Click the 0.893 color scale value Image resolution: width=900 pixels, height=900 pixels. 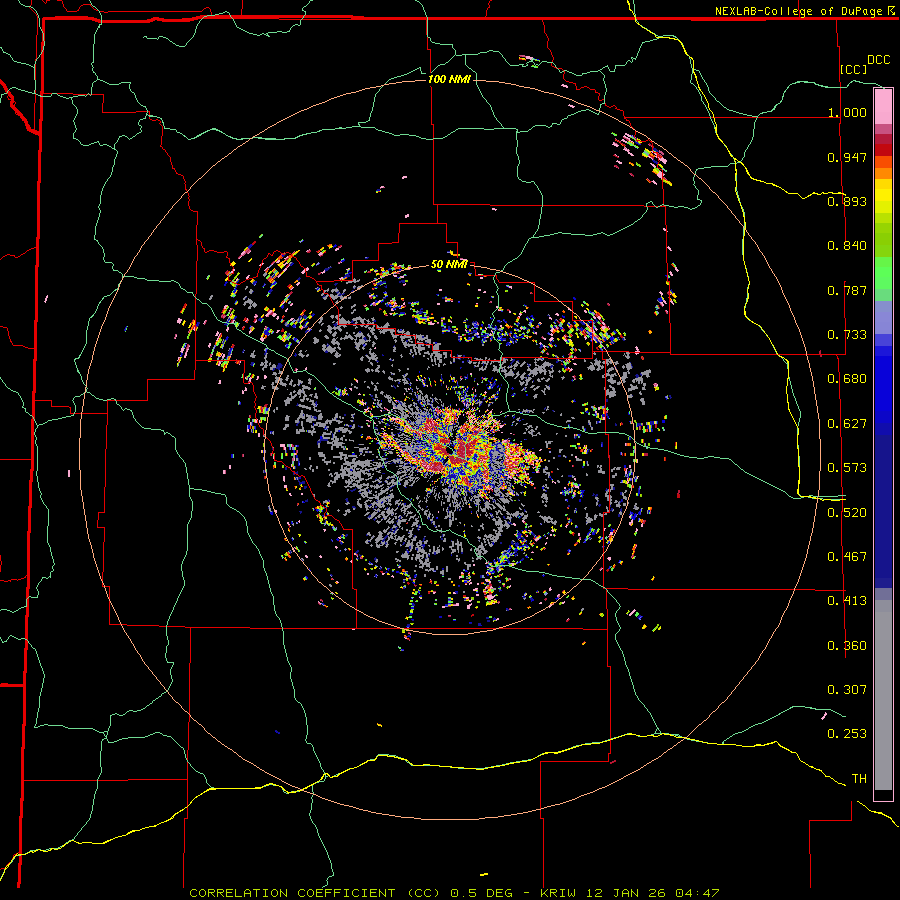pos(847,201)
